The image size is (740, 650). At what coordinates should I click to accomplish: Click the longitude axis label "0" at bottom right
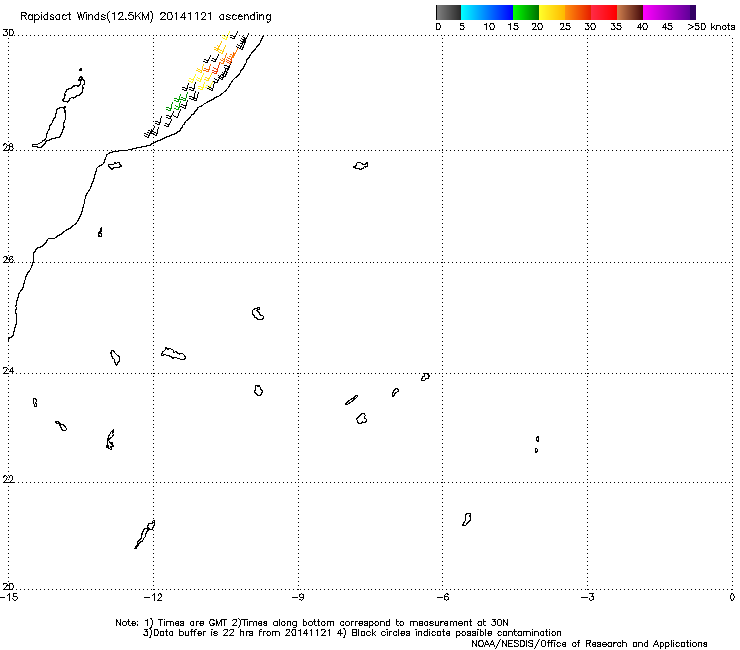(x=732, y=597)
